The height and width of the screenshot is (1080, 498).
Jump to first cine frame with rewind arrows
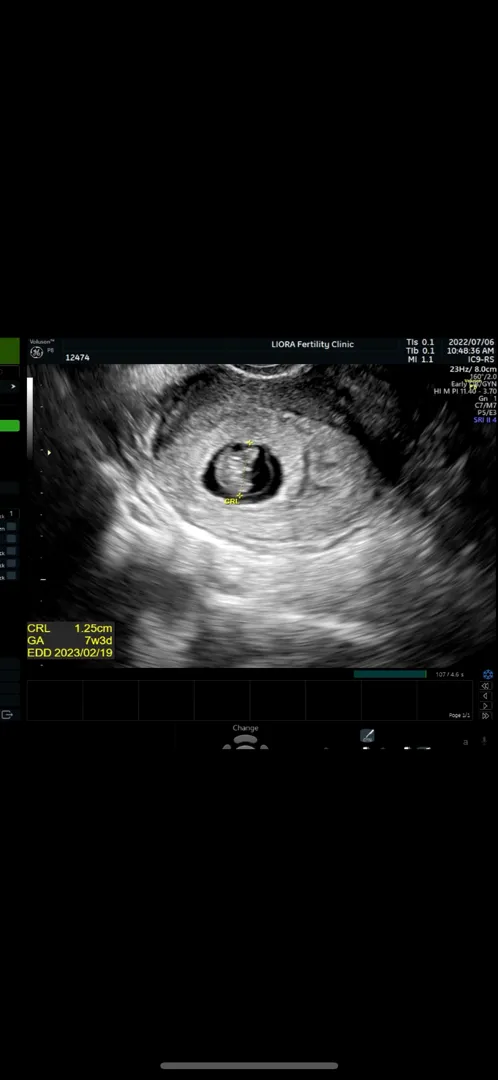(486, 686)
